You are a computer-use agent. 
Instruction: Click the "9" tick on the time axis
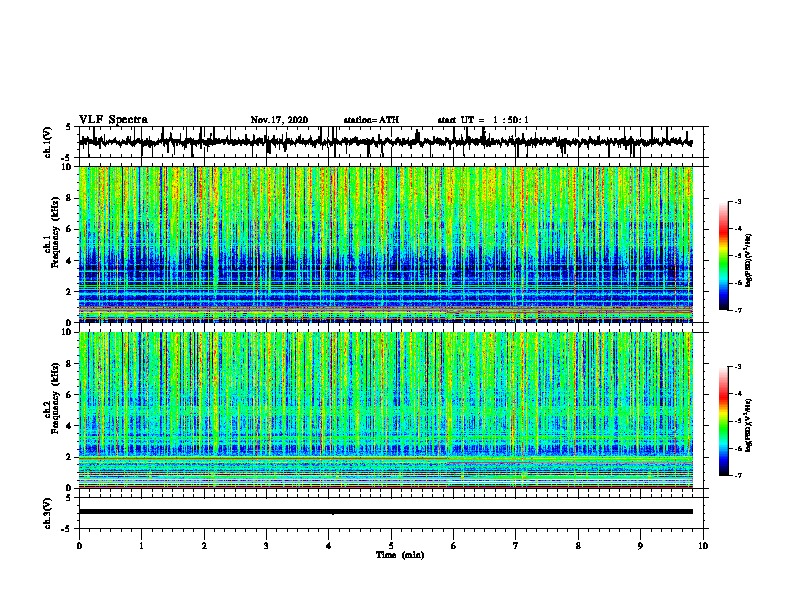[x=640, y=546]
